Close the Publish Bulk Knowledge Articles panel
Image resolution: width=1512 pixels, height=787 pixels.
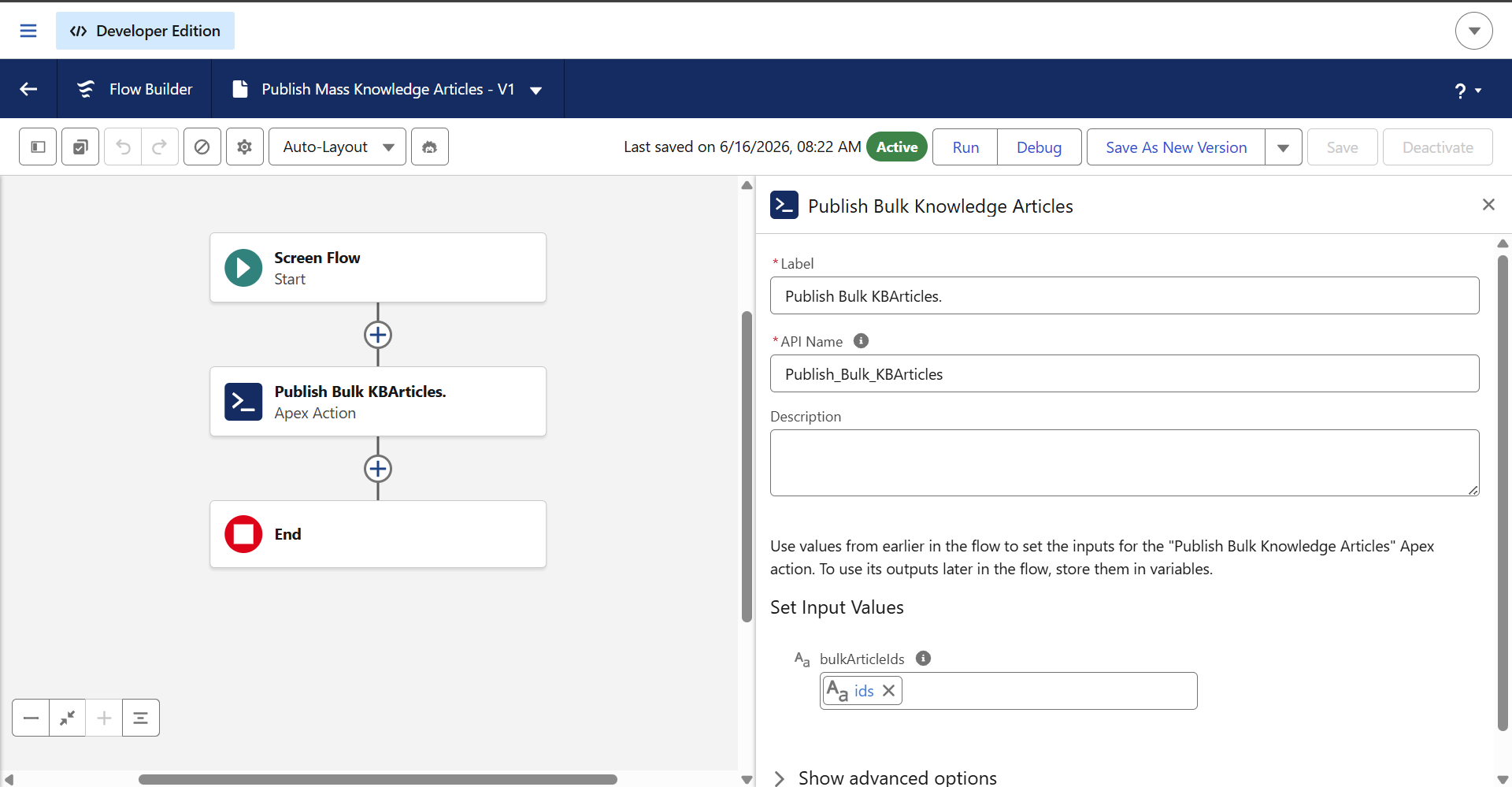coord(1488,205)
